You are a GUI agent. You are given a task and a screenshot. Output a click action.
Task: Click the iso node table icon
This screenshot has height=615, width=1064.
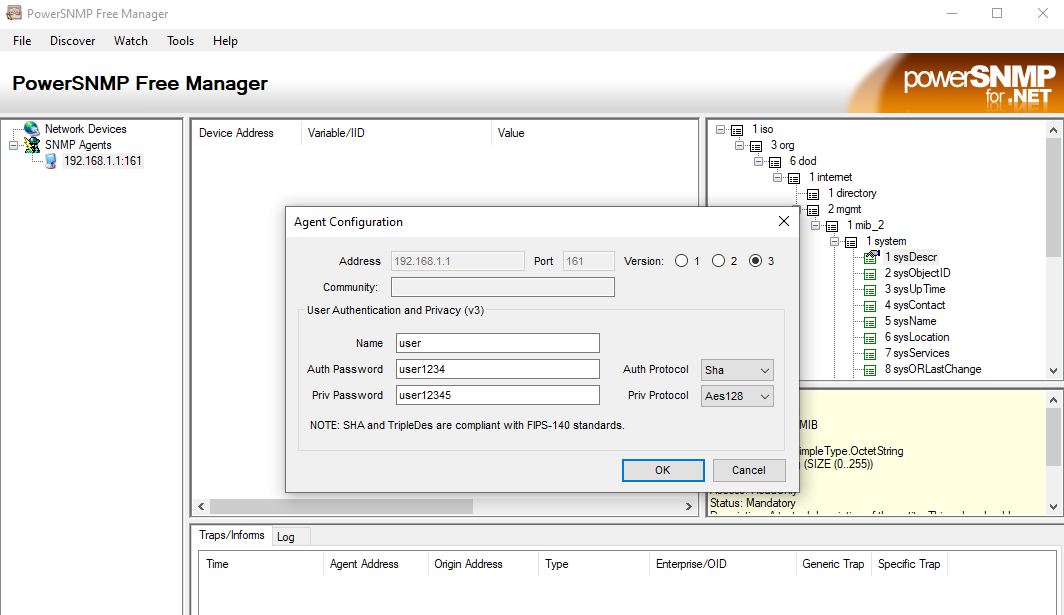tap(737, 130)
